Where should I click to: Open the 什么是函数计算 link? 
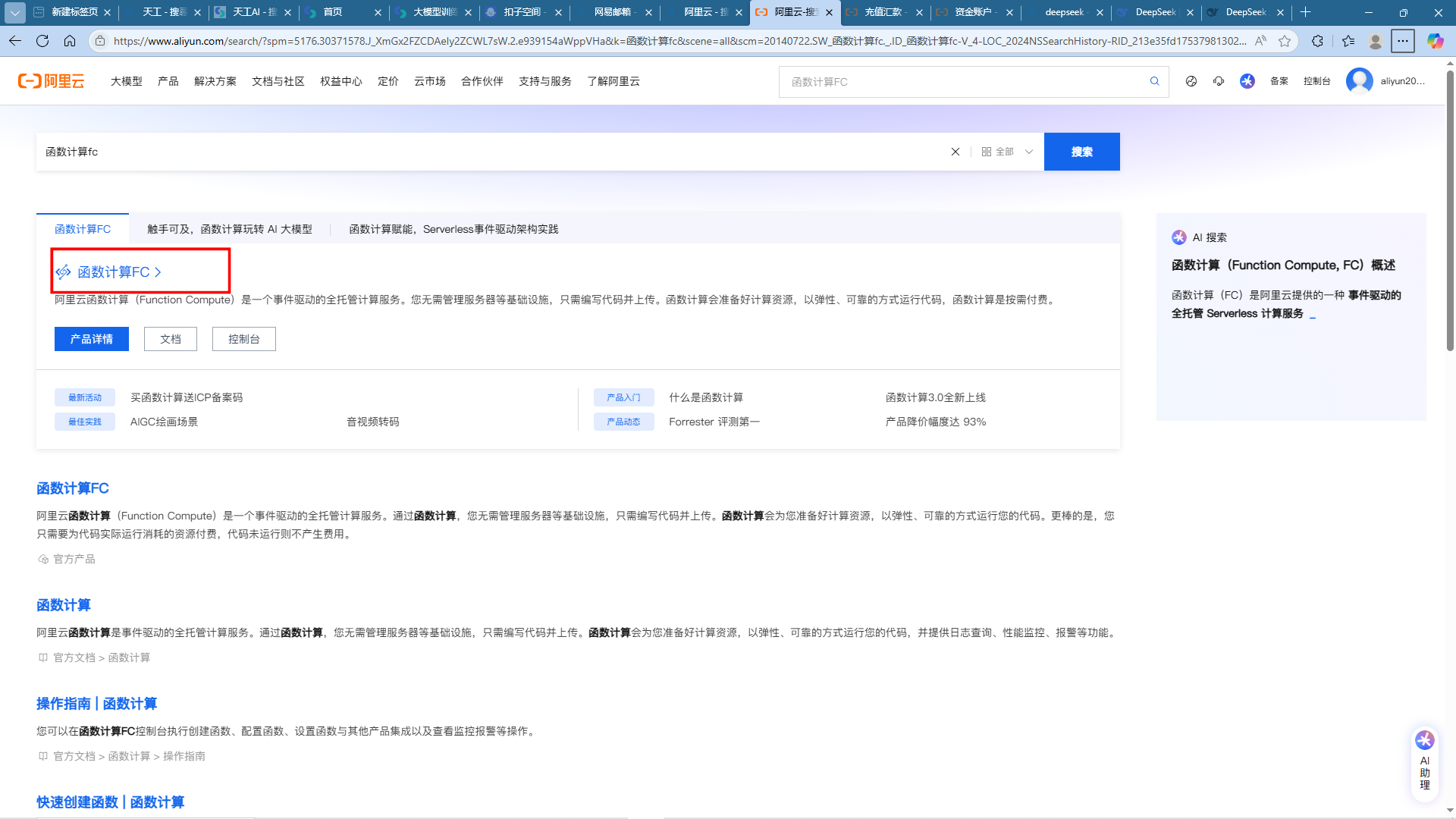pyautogui.click(x=706, y=397)
